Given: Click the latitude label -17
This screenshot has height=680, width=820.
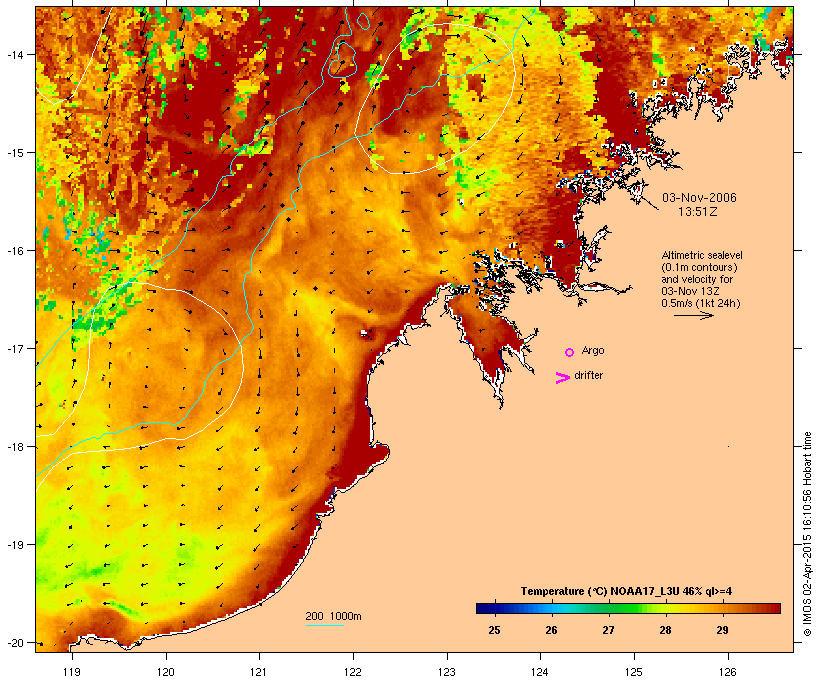Looking at the screenshot, I should click(14, 348).
